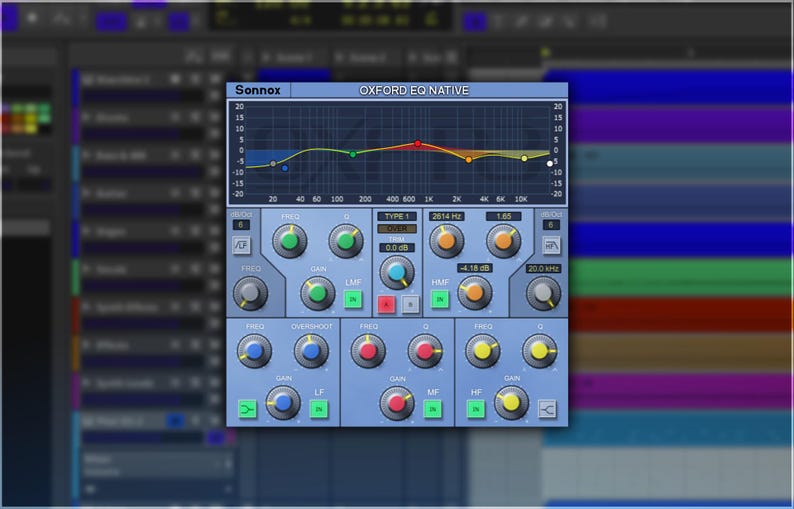Toggle the grey HF shelf shape button
Viewport: 794px width, 509px height.
click(x=547, y=409)
